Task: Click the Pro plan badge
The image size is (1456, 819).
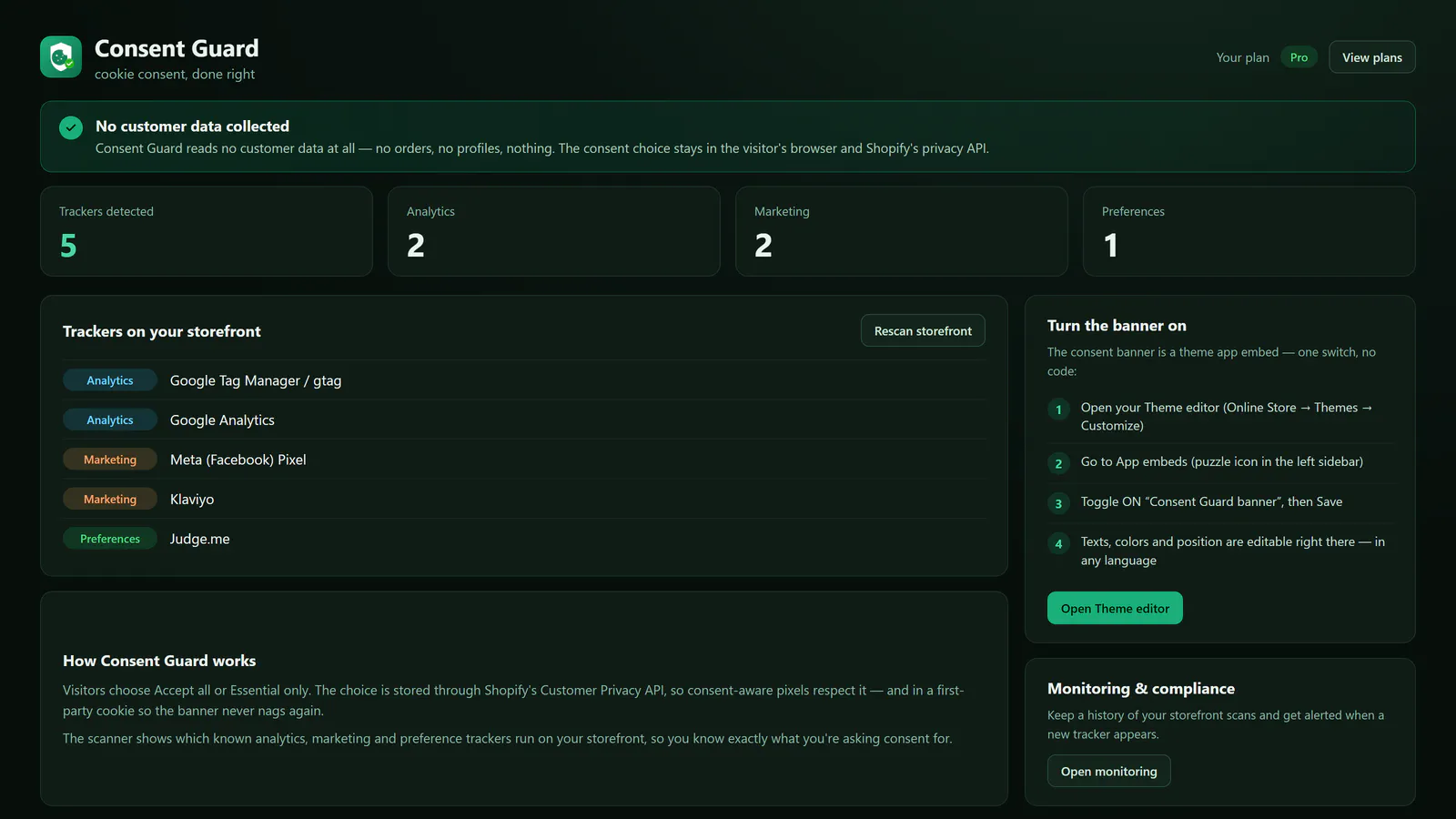Action: 1299,57
